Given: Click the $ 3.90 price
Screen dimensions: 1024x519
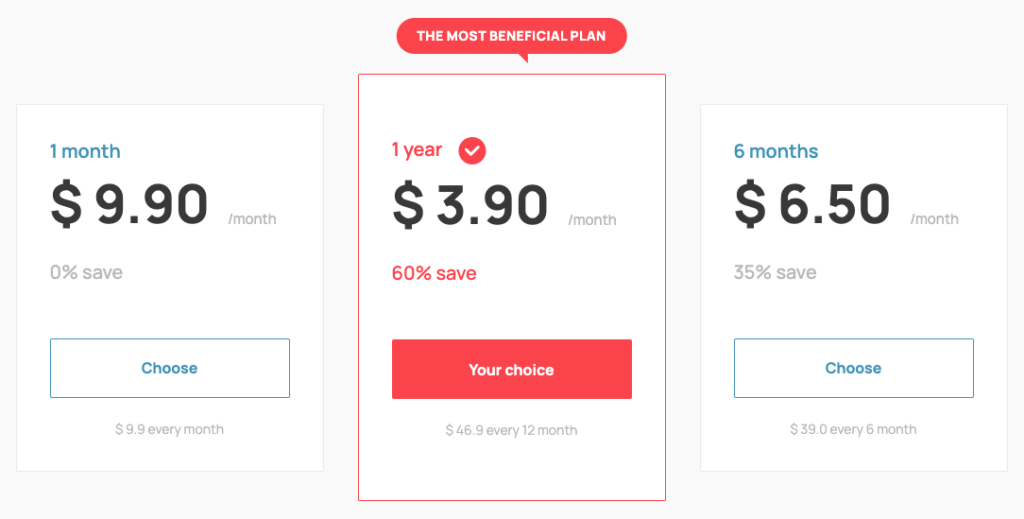Looking at the screenshot, I should pyautogui.click(x=471, y=205).
